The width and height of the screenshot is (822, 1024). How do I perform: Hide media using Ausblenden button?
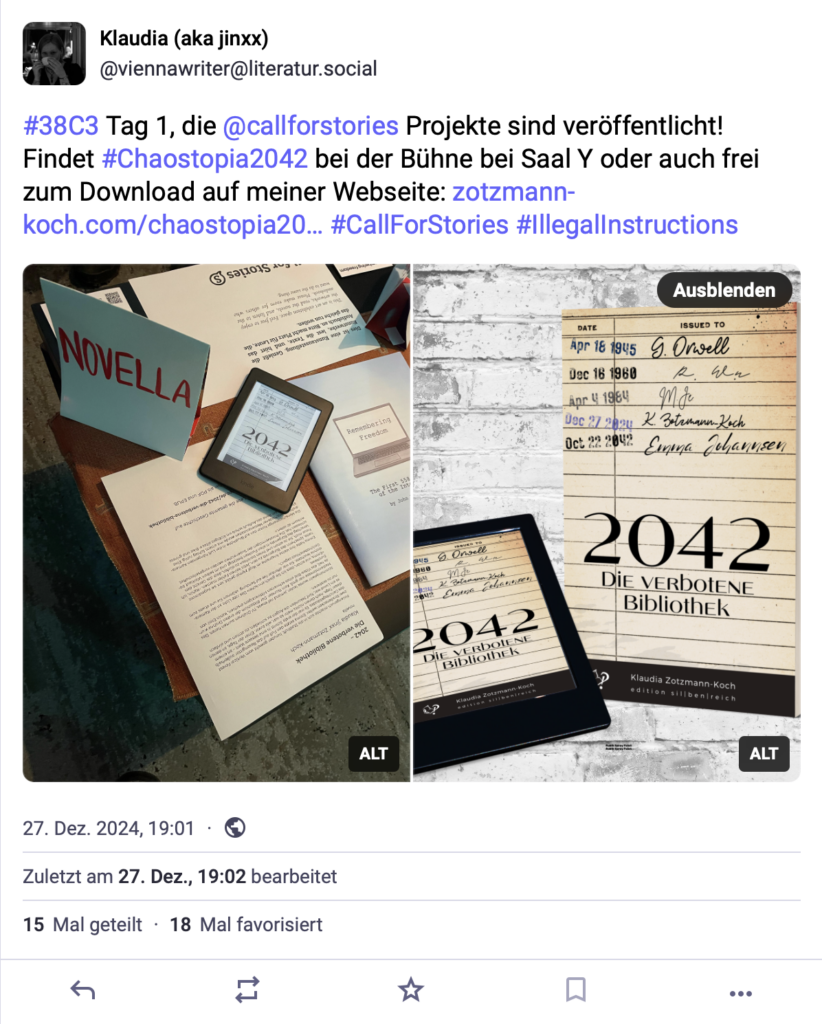point(724,290)
